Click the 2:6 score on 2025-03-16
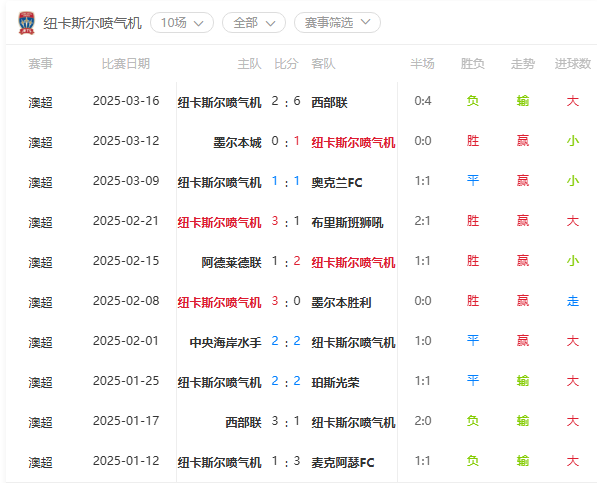597x483 pixels. 286,102
